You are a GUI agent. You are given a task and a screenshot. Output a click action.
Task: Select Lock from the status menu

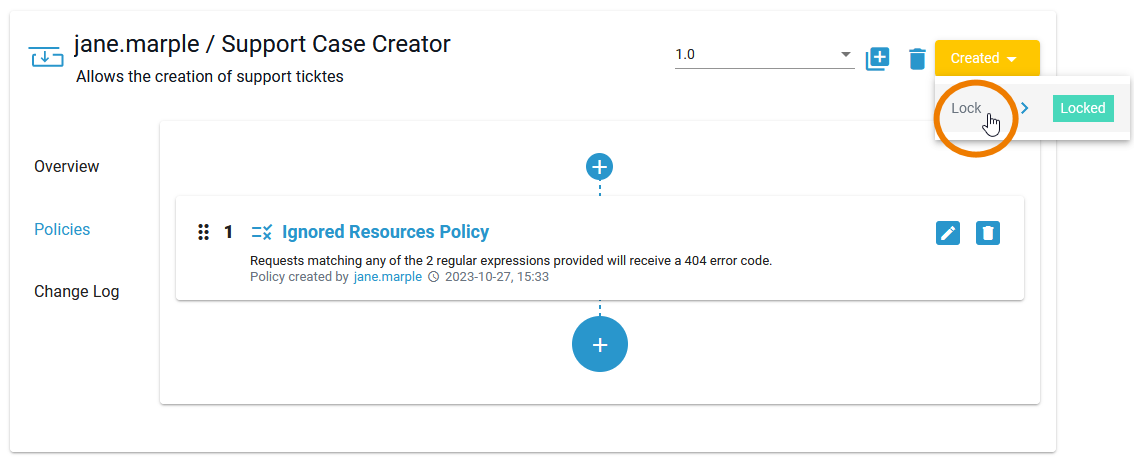click(966, 108)
